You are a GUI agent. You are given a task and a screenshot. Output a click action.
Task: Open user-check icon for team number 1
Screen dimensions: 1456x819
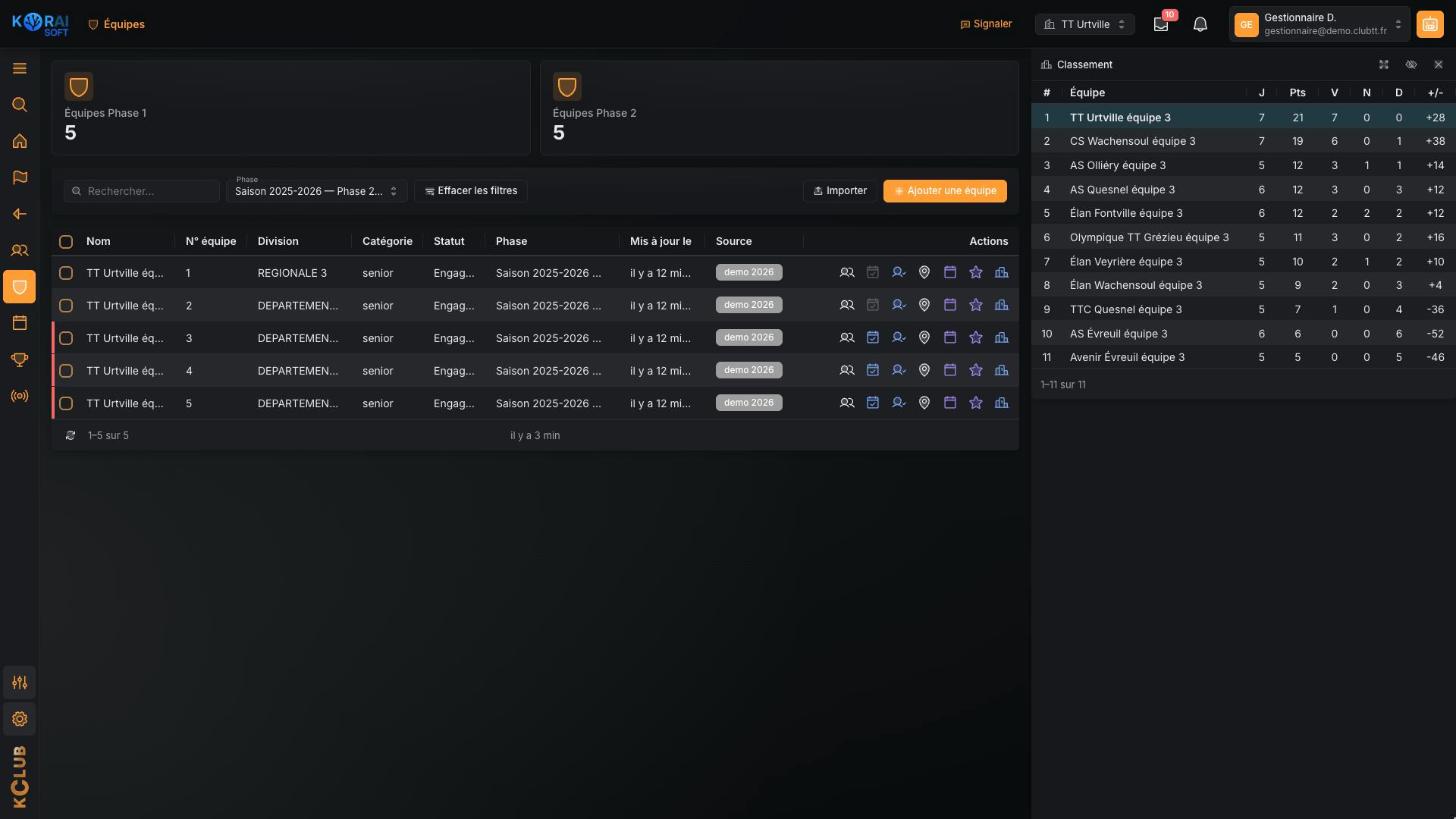(898, 272)
